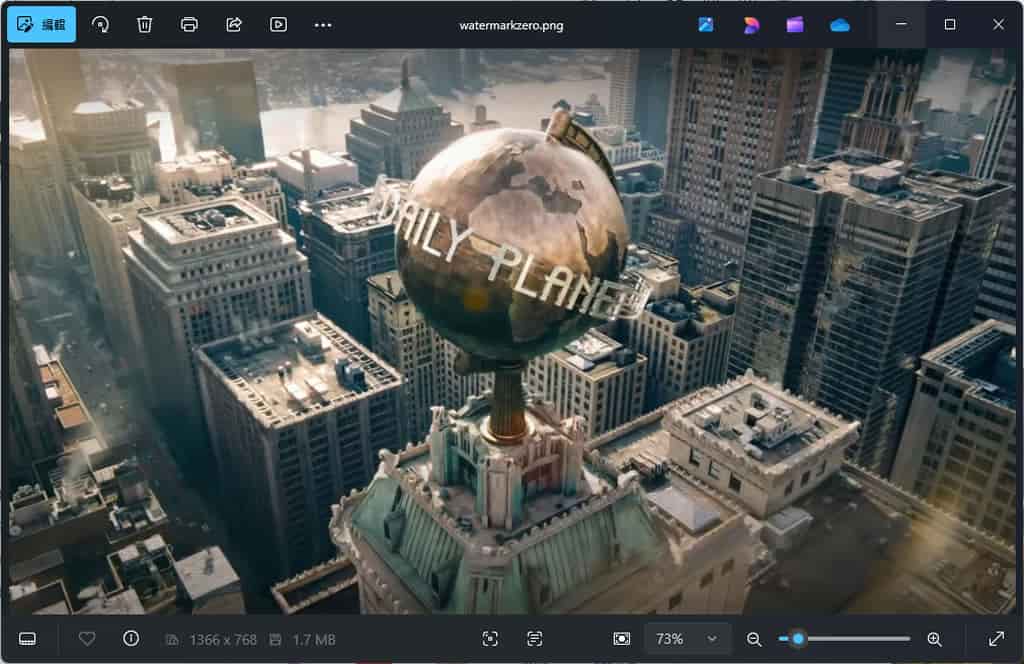Add photo to favorites with heart icon
1024x664 pixels.
point(87,639)
